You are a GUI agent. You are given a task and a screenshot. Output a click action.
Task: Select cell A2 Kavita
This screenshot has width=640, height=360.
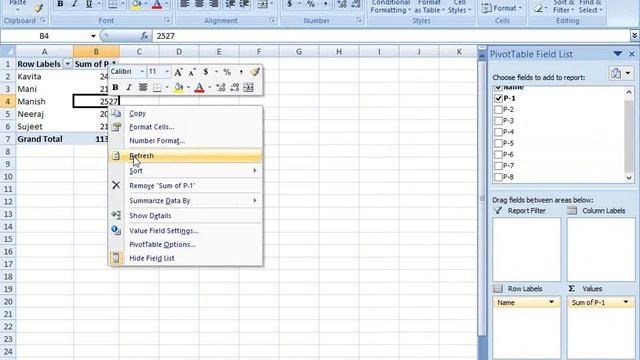pyautogui.click(x=44, y=76)
